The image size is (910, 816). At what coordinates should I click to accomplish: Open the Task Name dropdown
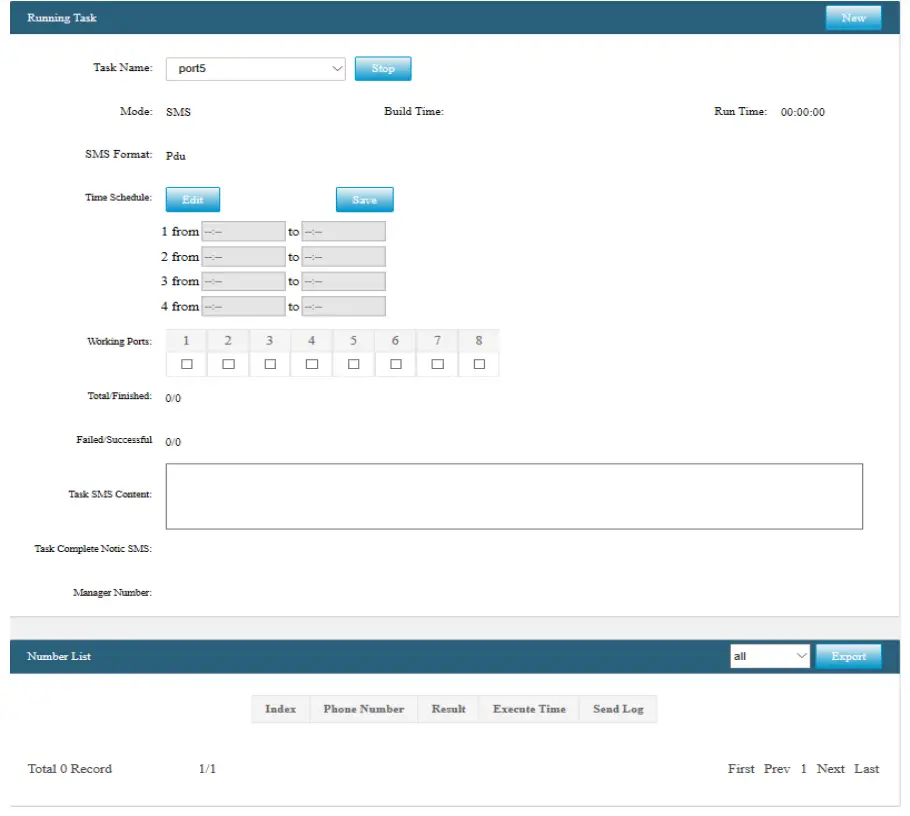[x=255, y=69]
